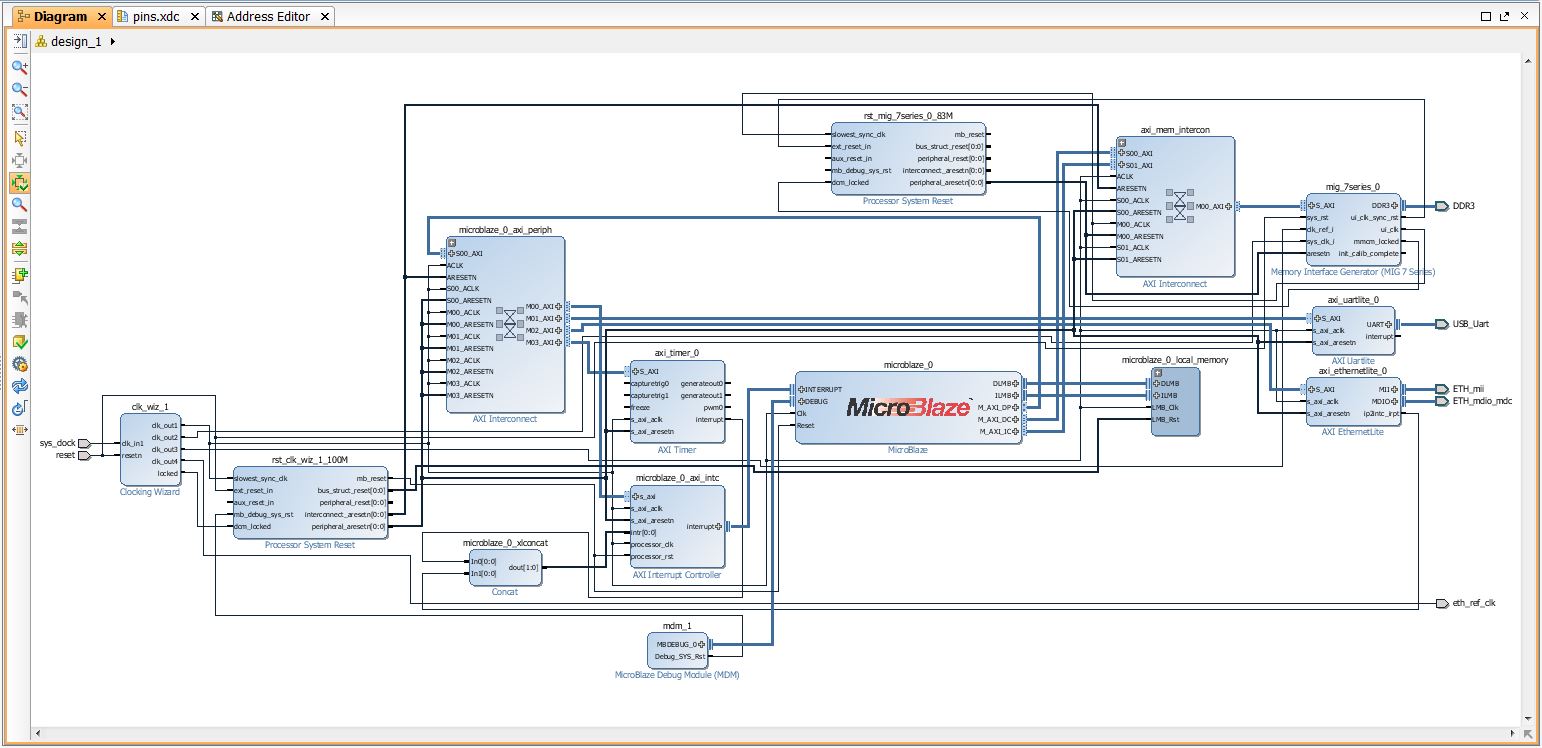Click the Regenerate Layout icon
This screenshot has height=748, width=1542.
coord(19,386)
